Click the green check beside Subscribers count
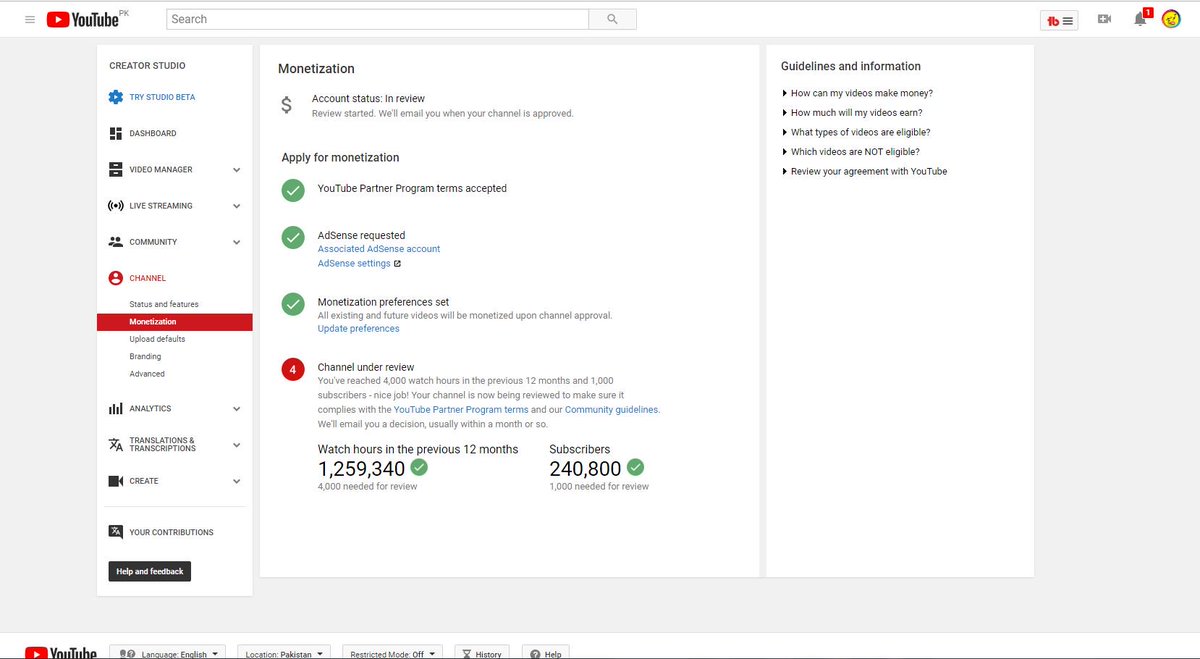Screen dimensions: 1200x659 tap(635, 467)
